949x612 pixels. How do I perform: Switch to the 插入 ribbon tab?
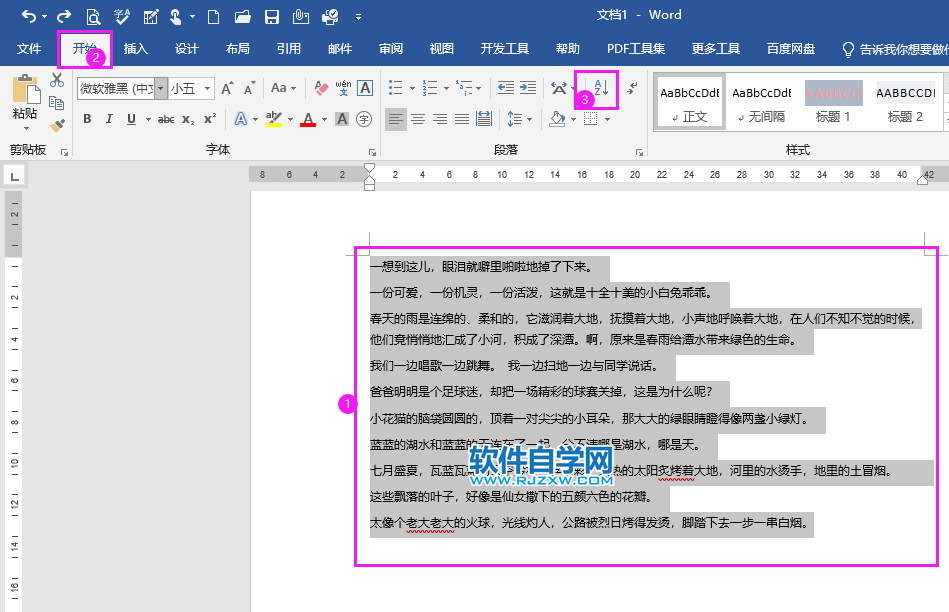[135, 48]
